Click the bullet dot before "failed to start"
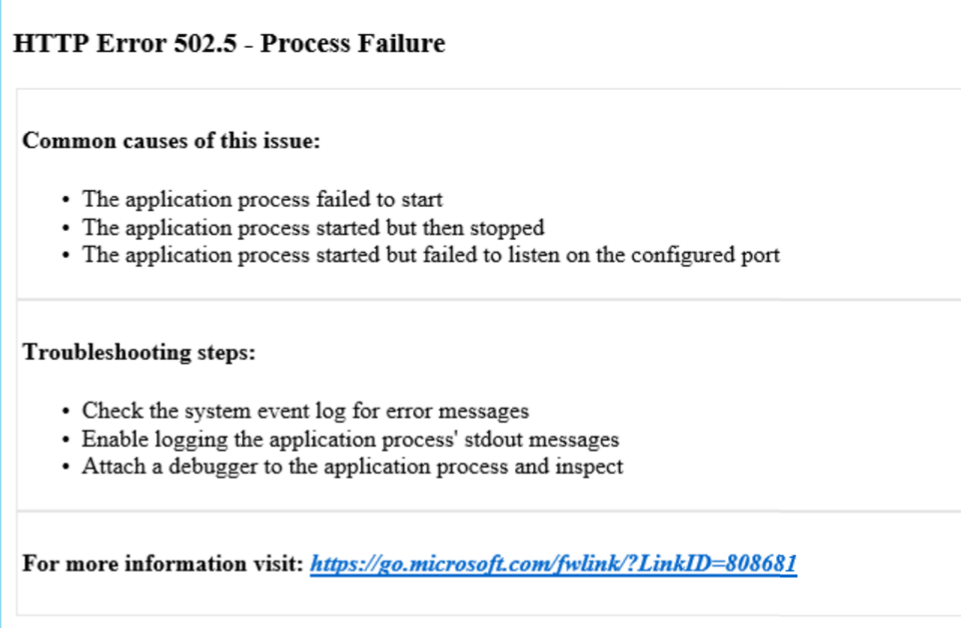961x628 pixels. pyautogui.click(x=65, y=200)
